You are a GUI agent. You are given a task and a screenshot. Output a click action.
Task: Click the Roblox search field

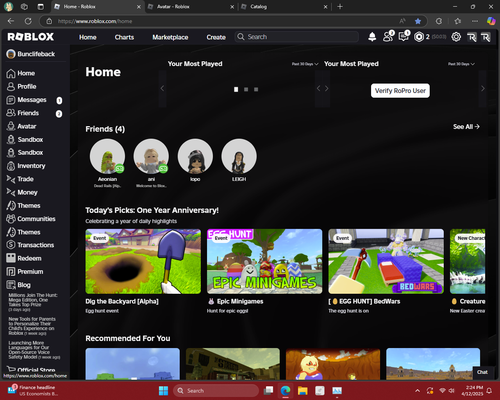click(297, 37)
